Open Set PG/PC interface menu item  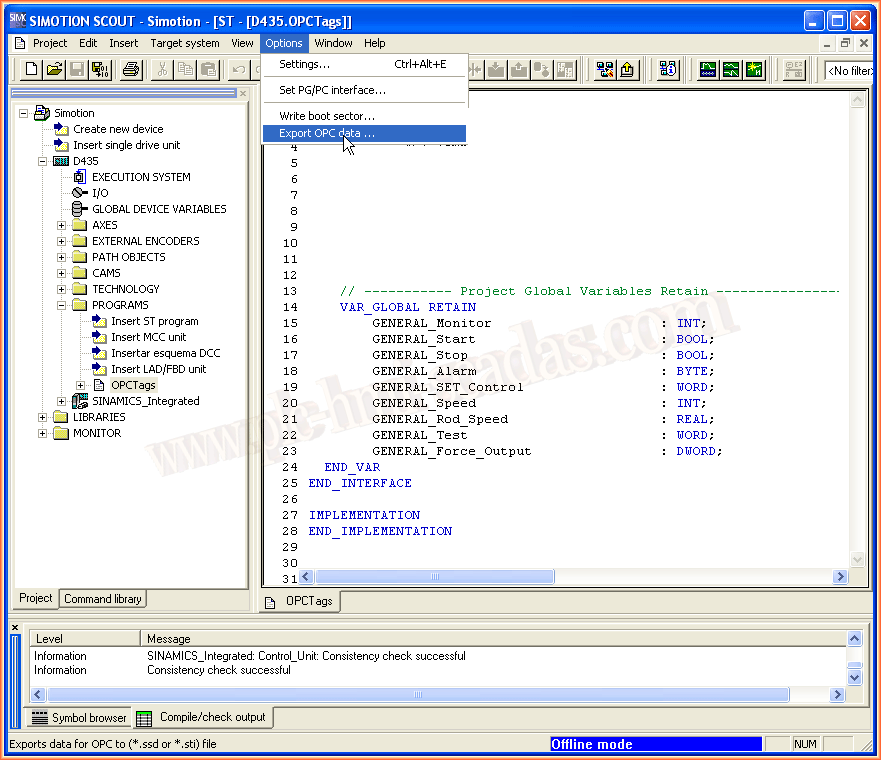[x=332, y=90]
